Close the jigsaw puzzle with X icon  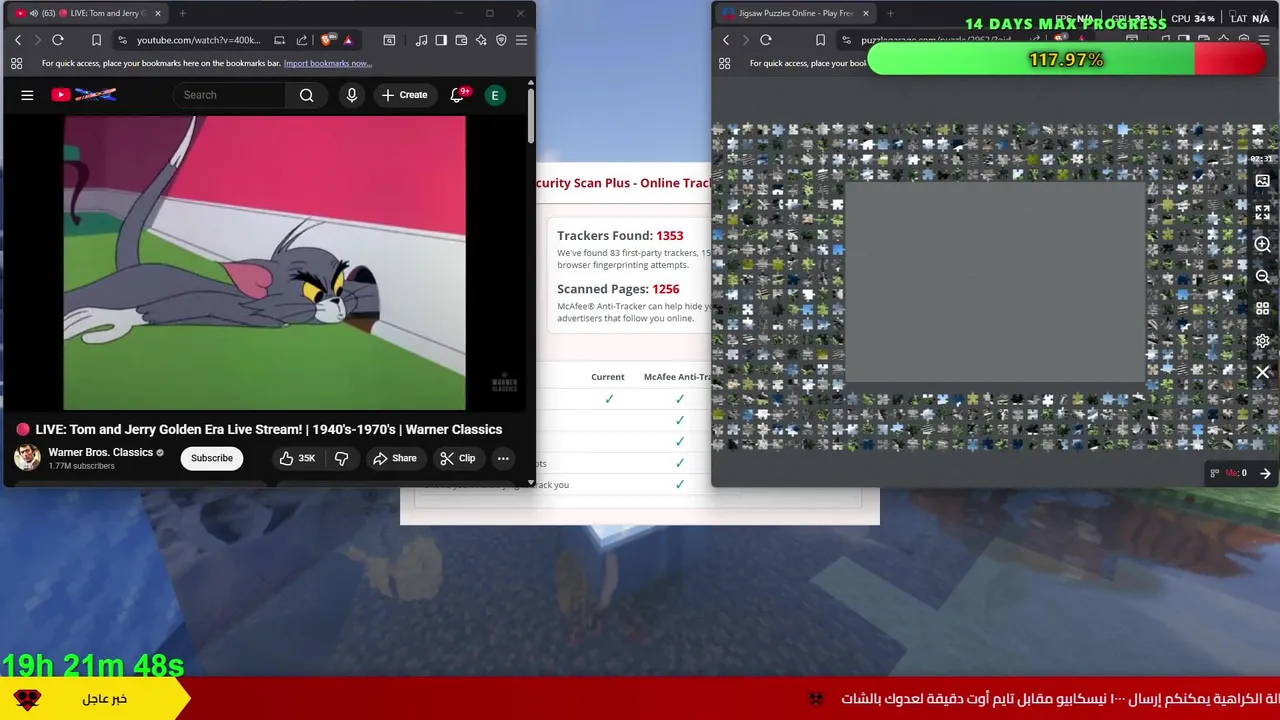(x=1262, y=372)
